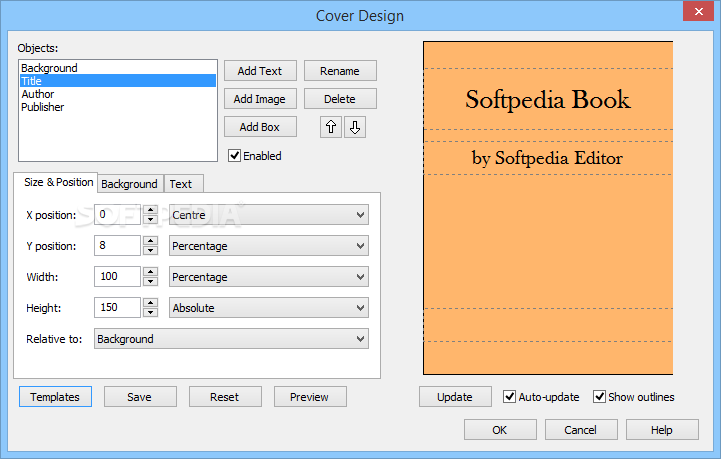Image resolution: width=721 pixels, height=459 pixels.
Task: Delete the selected object
Action: [340, 99]
